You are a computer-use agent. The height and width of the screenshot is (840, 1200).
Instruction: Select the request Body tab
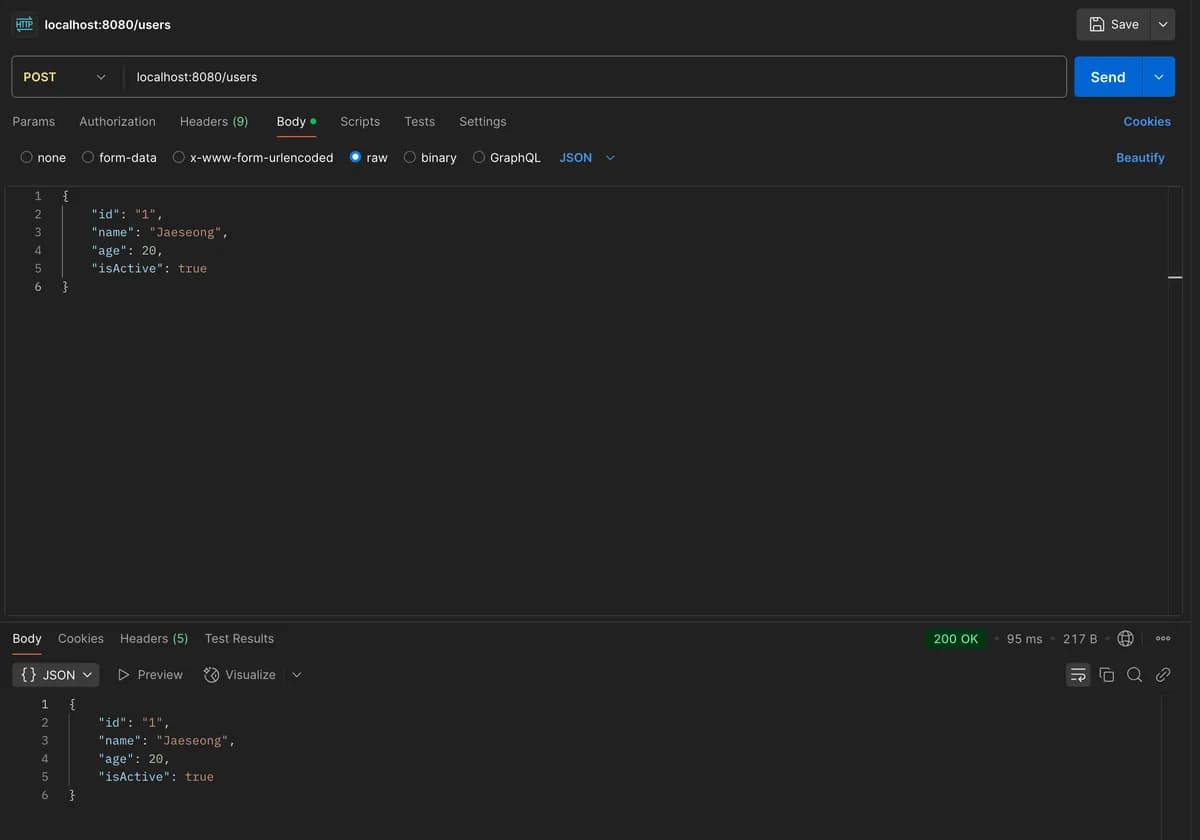pos(296,121)
